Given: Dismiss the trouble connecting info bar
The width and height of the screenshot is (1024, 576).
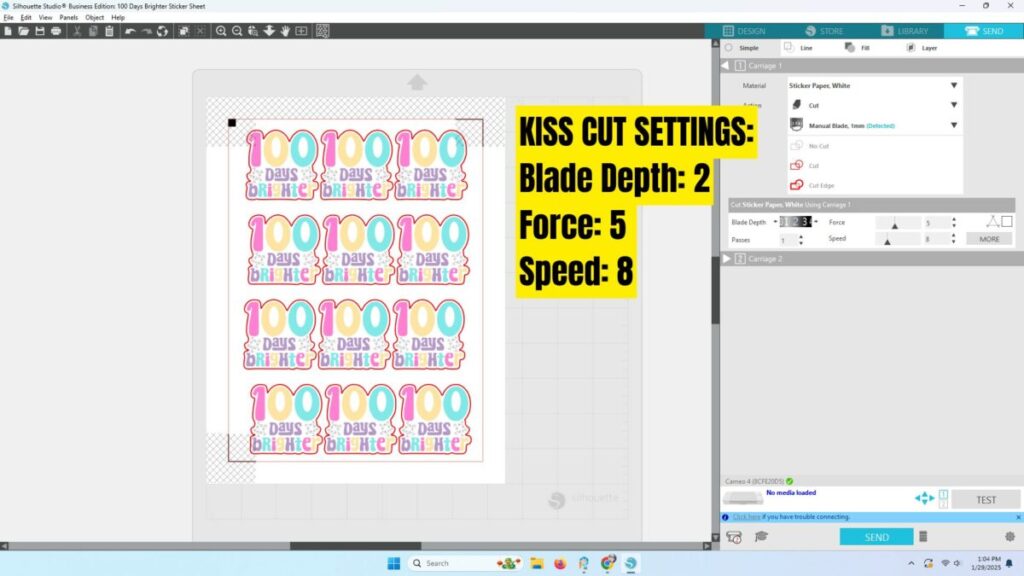Looking at the screenshot, I should click(1018, 517).
